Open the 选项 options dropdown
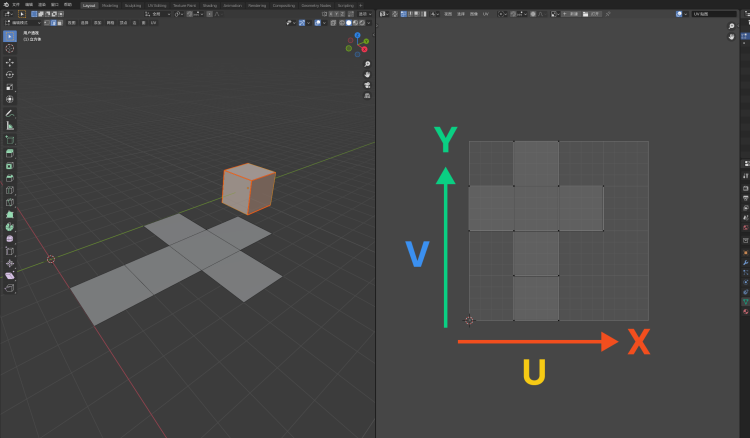The width and height of the screenshot is (750, 438). pyautogui.click(x=365, y=14)
